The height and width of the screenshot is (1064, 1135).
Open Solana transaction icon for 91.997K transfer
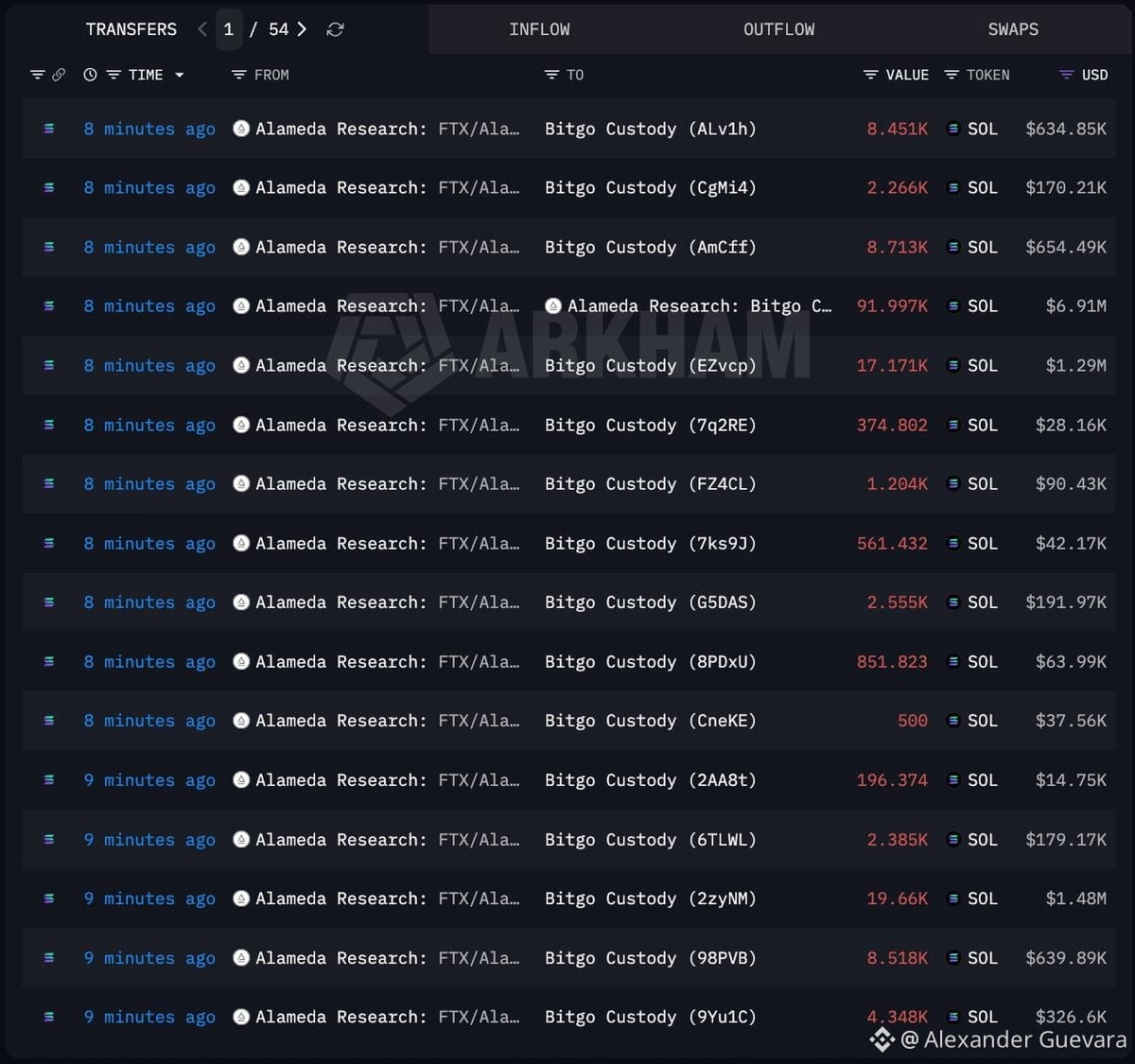(x=49, y=305)
